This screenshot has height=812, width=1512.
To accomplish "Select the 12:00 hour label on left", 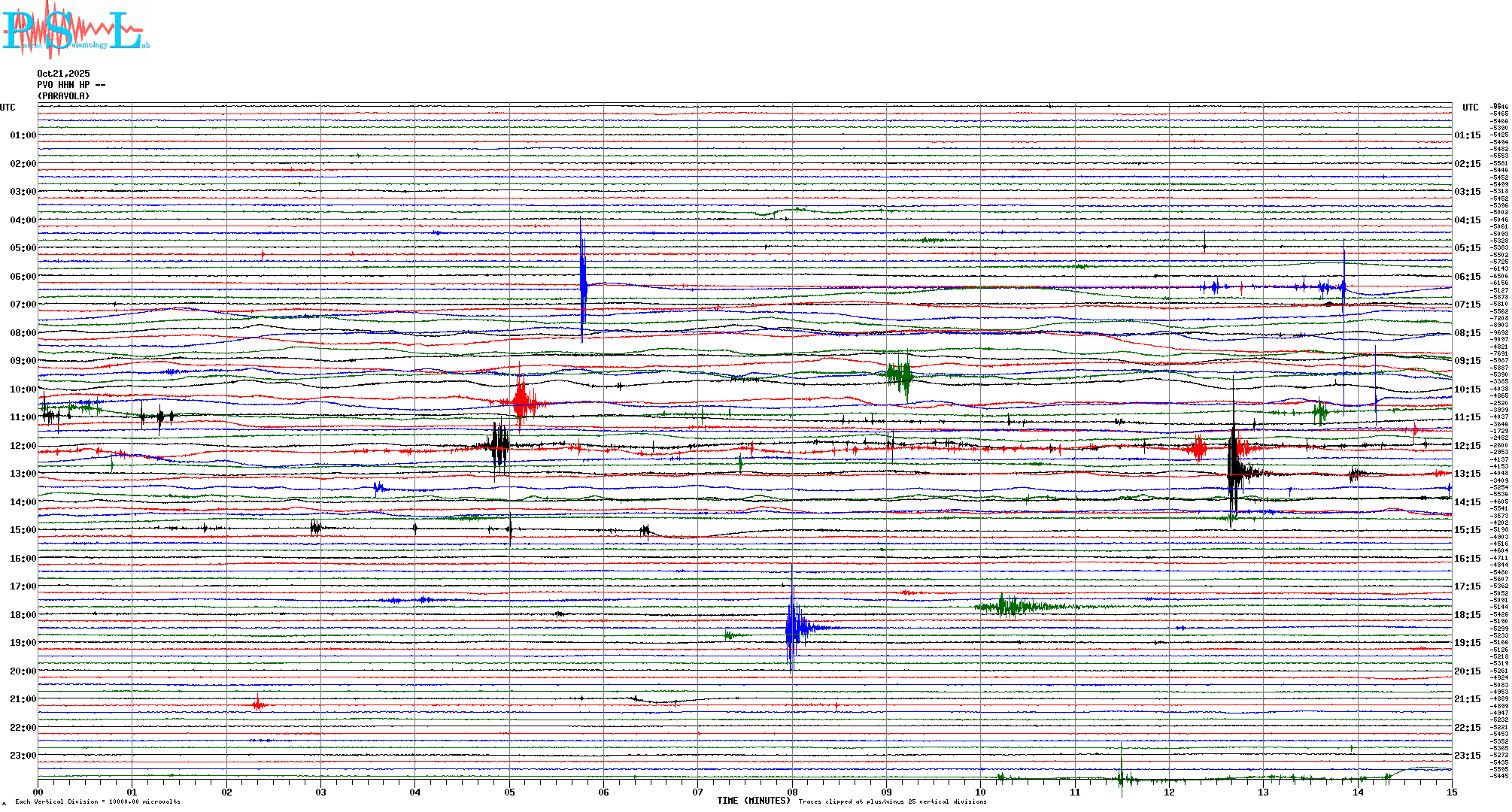I will coord(23,446).
